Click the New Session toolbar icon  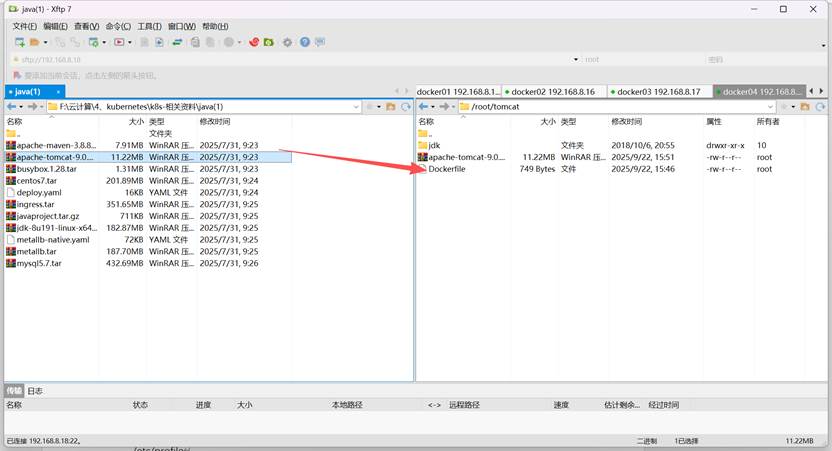[x=20, y=42]
